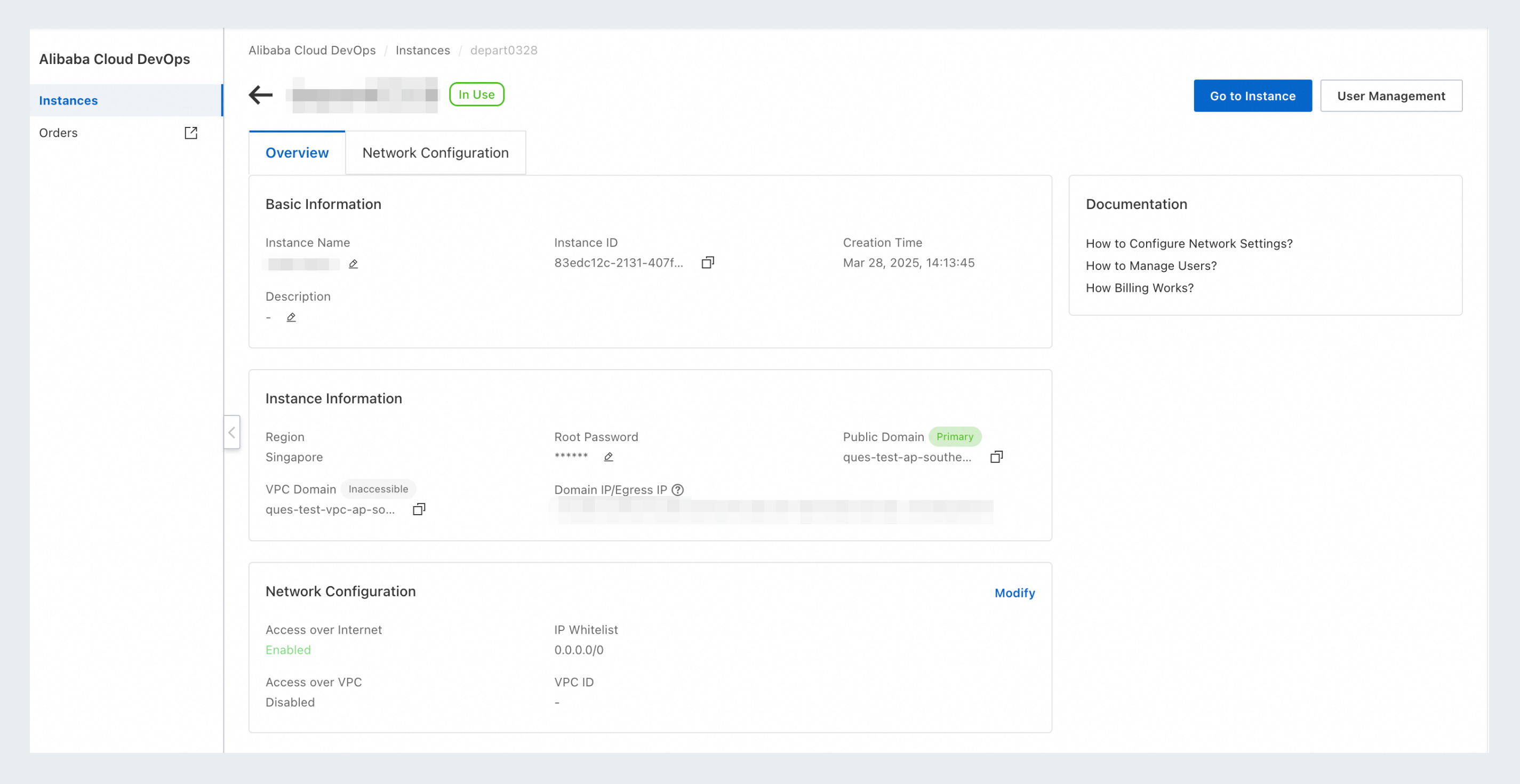Open Instances in the sidebar
This screenshot has width=1520, height=784.
[x=68, y=100]
